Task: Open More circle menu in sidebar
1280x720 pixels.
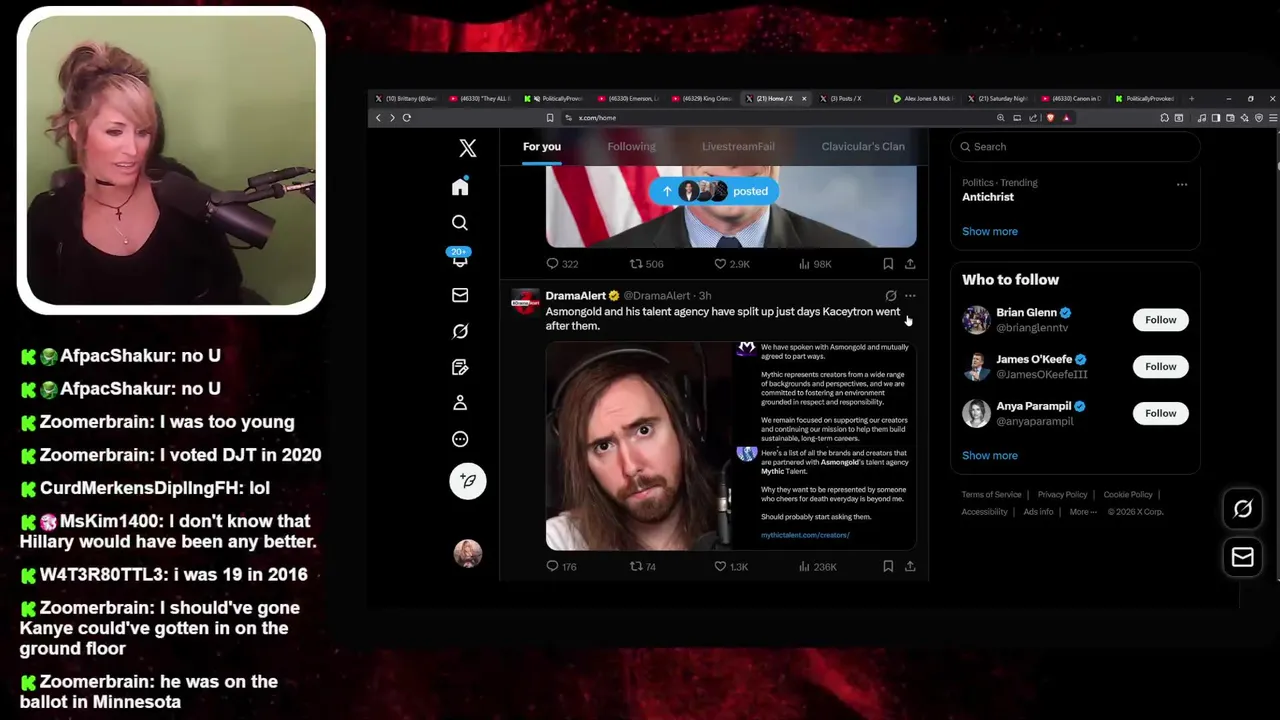Action: click(x=460, y=439)
